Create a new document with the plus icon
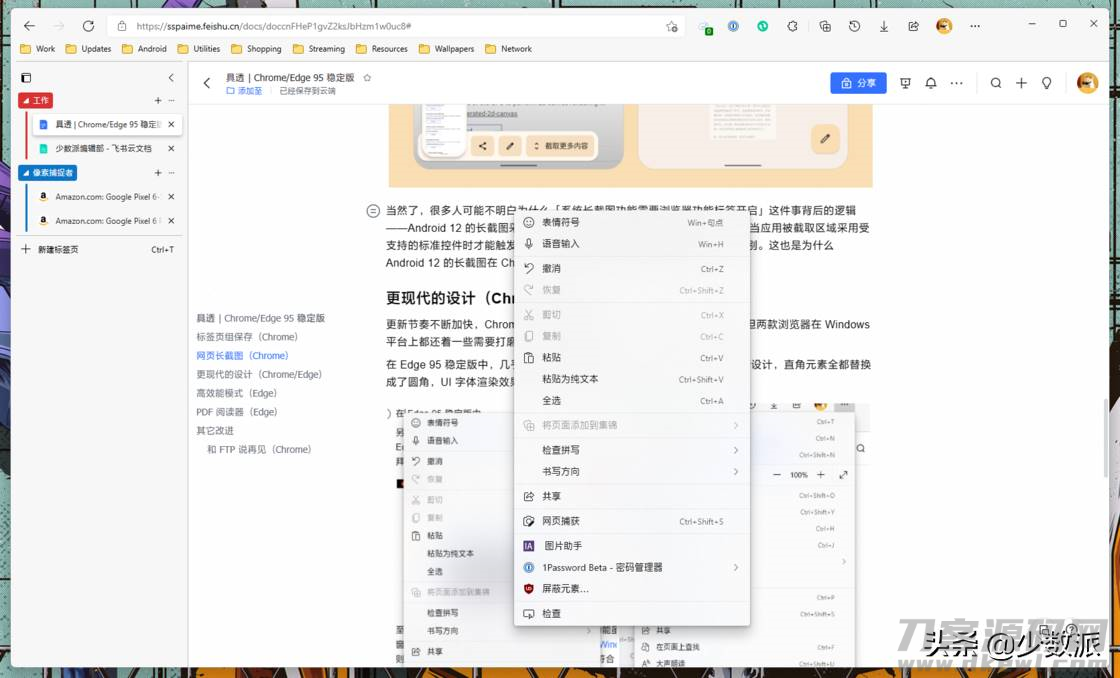 pos(1021,83)
